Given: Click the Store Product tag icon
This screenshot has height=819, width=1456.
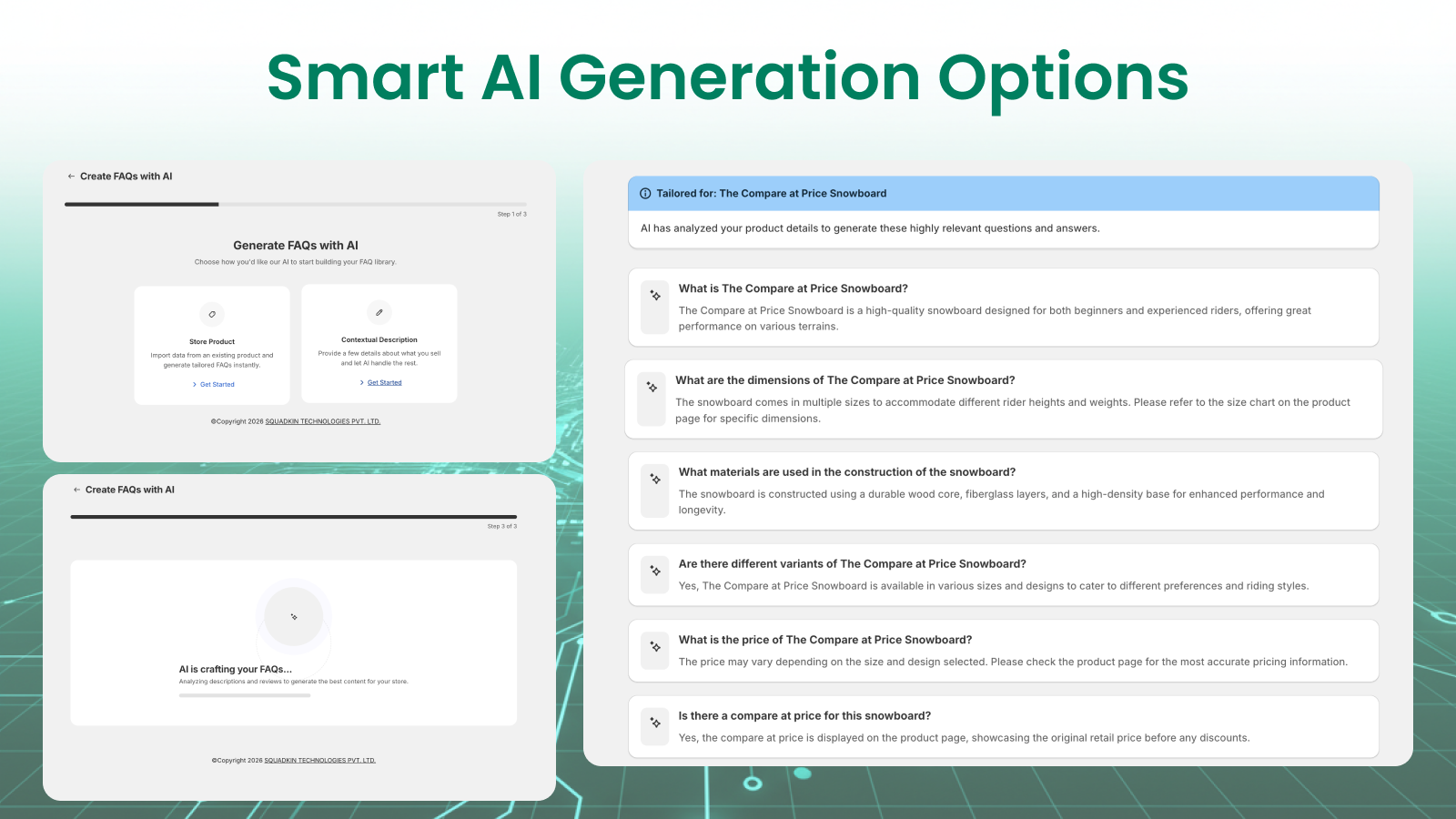Looking at the screenshot, I should point(212,314).
